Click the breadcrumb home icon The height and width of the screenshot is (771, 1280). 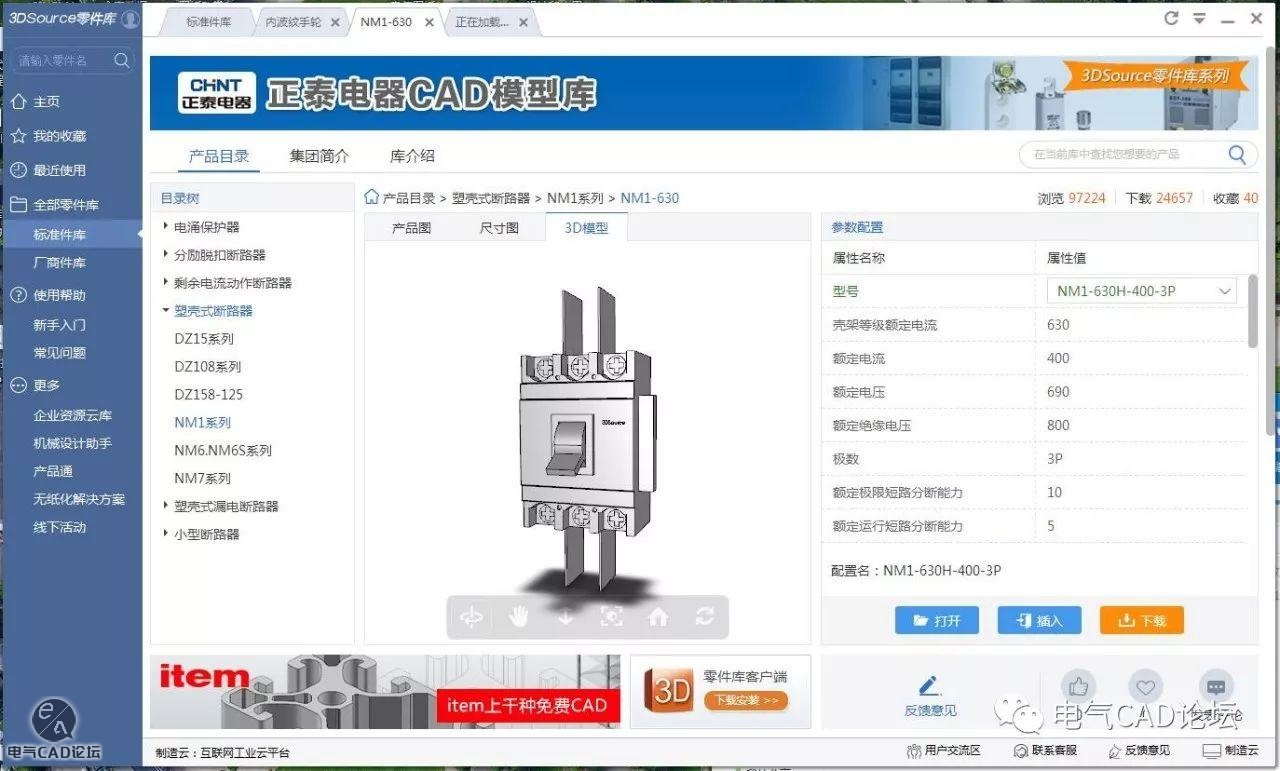(x=372, y=197)
